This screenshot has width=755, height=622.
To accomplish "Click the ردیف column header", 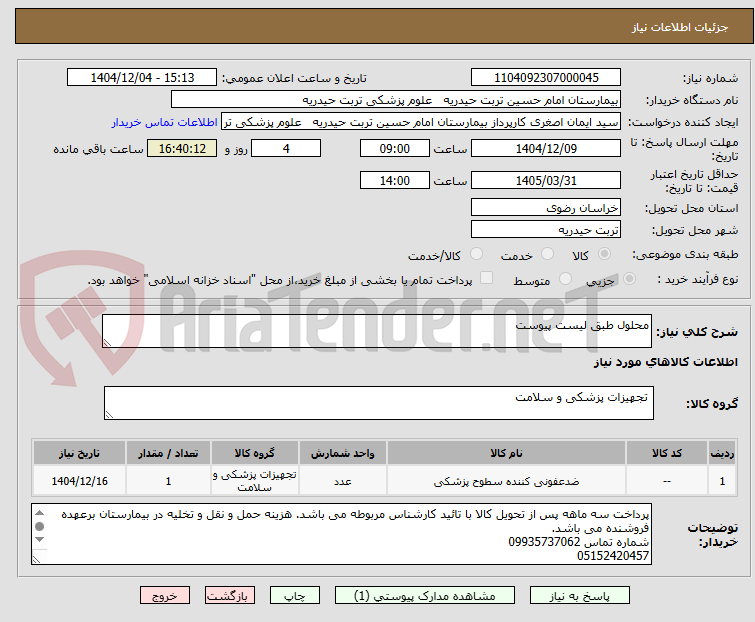I will pyautogui.click(x=722, y=453).
